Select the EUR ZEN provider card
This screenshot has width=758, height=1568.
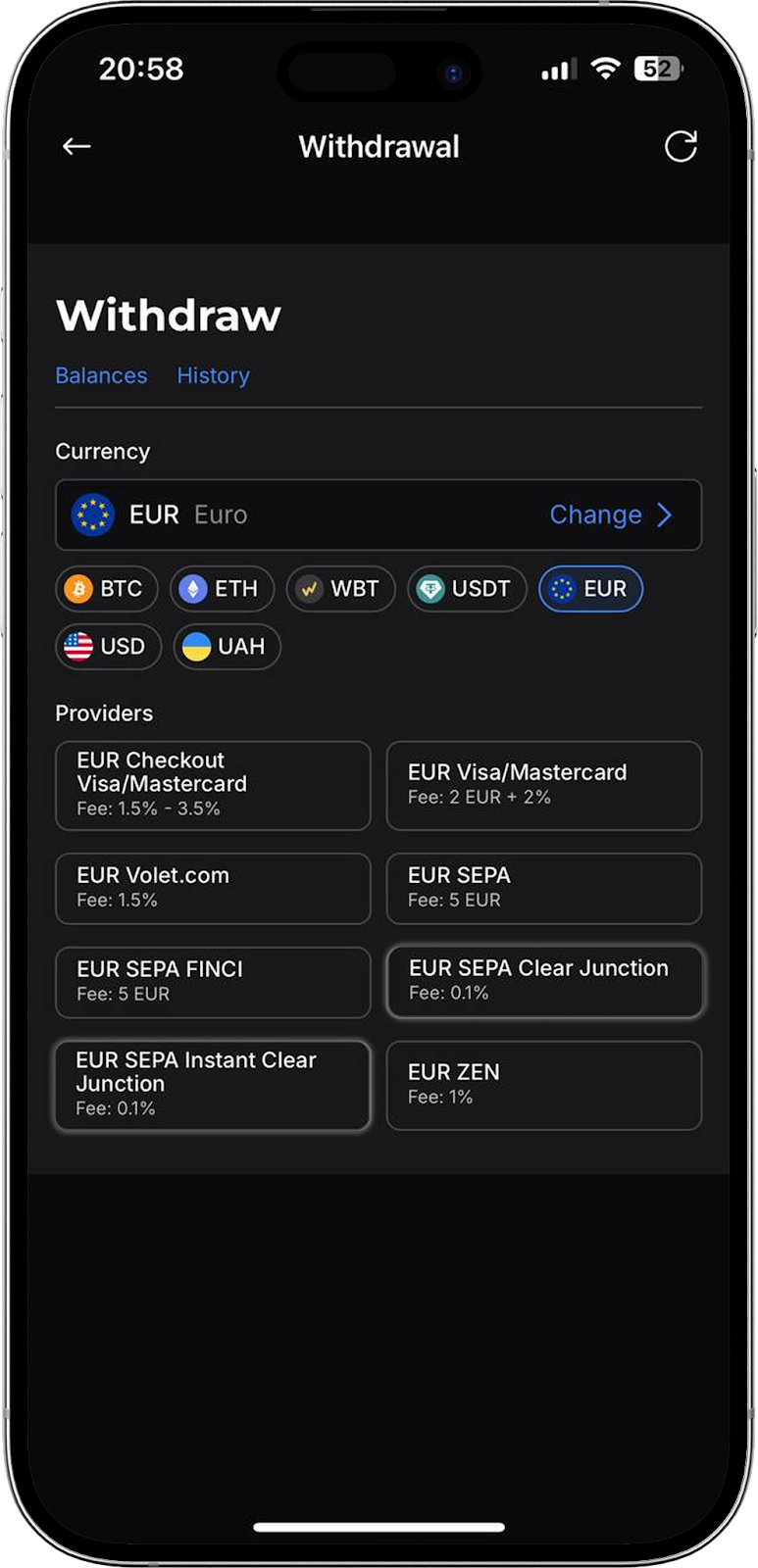click(544, 1085)
